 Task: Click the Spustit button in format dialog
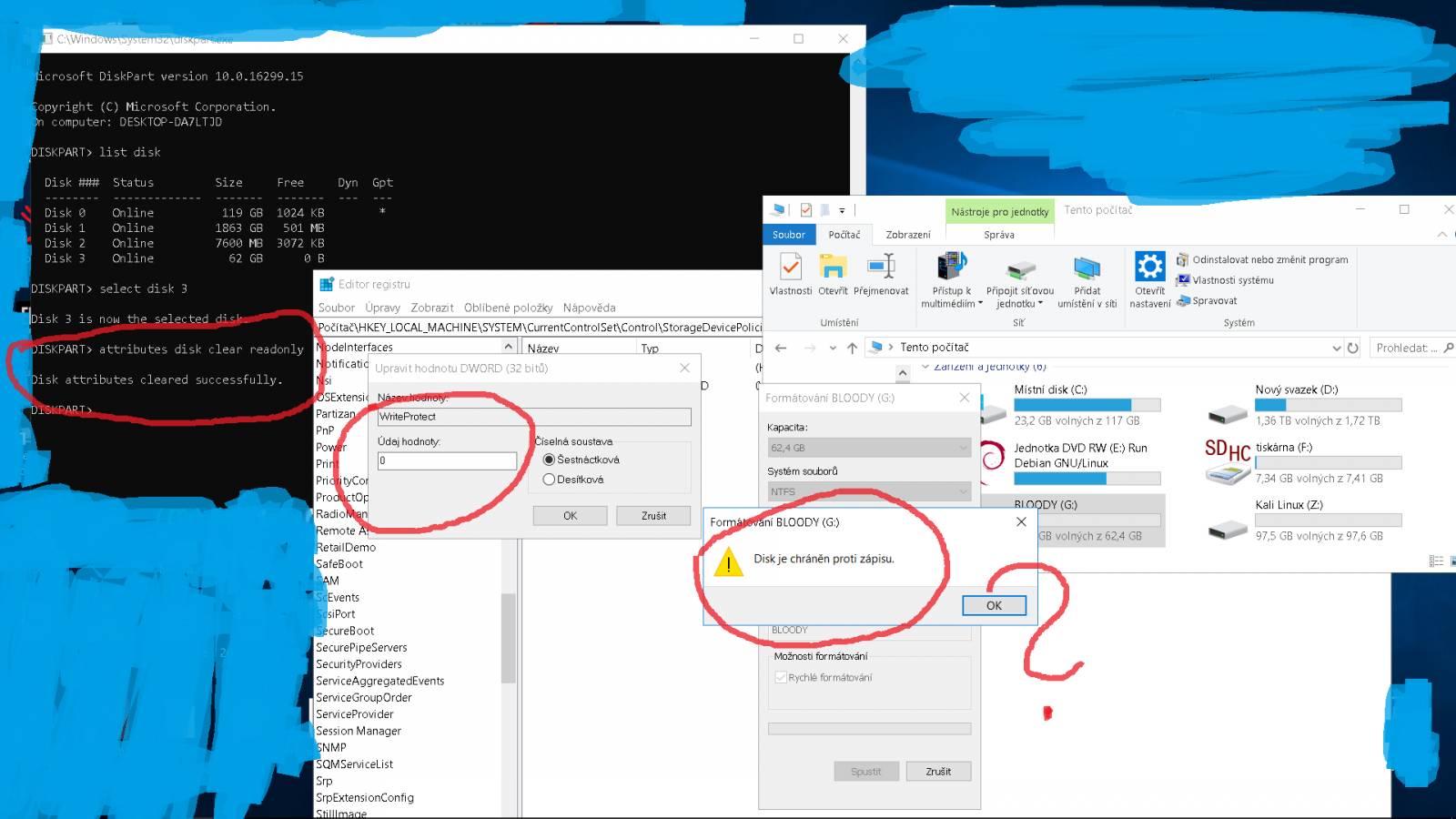click(865, 772)
